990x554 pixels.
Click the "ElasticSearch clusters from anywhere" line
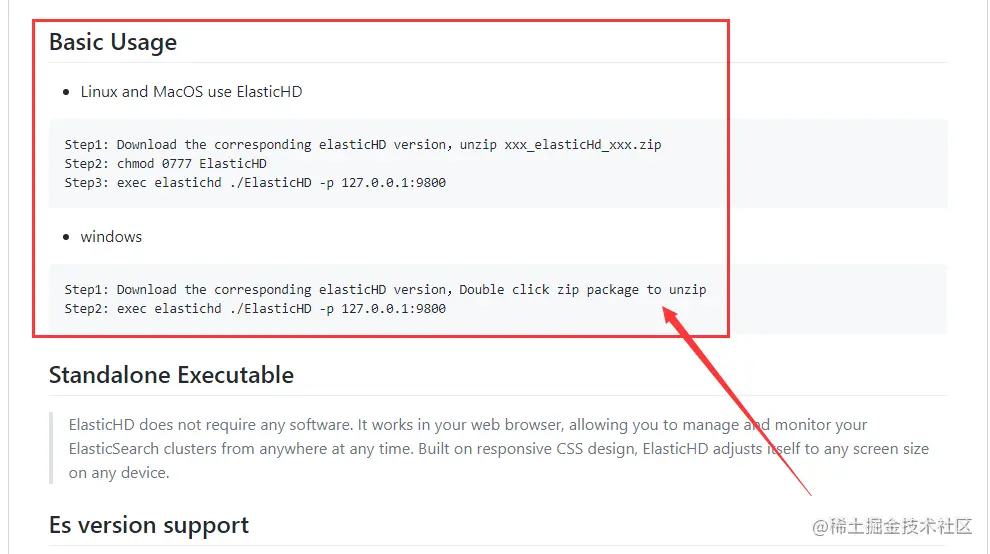coord(240,449)
